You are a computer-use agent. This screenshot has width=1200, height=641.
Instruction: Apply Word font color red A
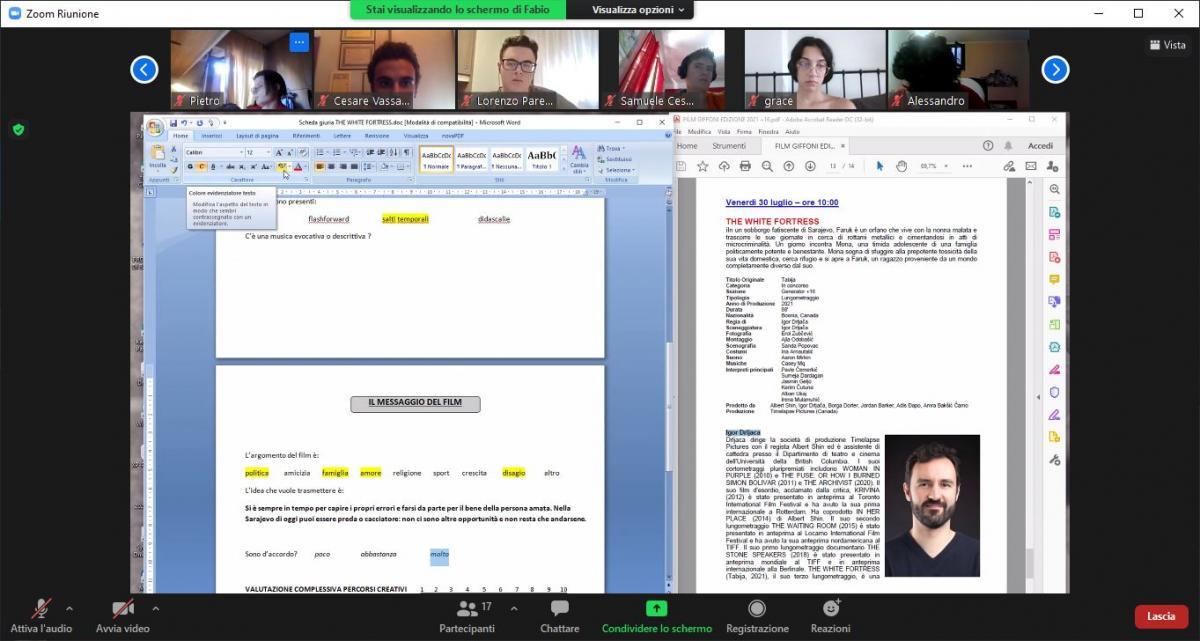pos(297,166)
